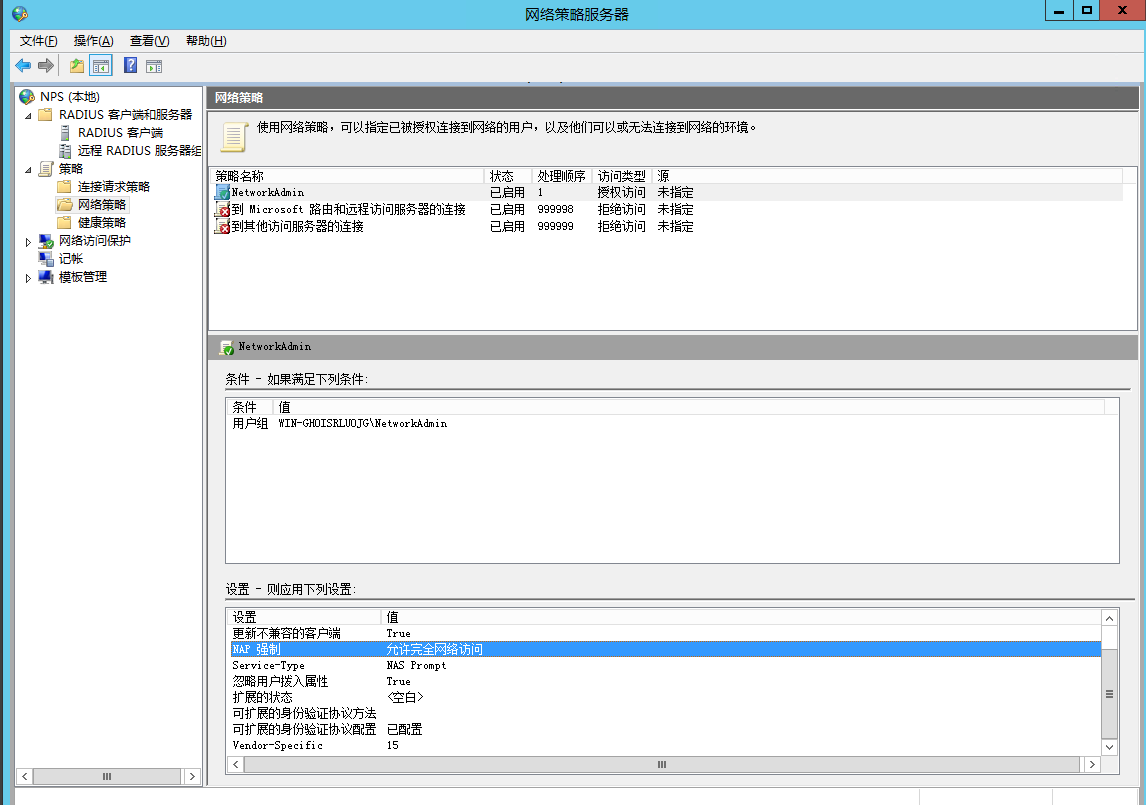
Task: Click the Back arrow toolbar icon
Action: 22,66
